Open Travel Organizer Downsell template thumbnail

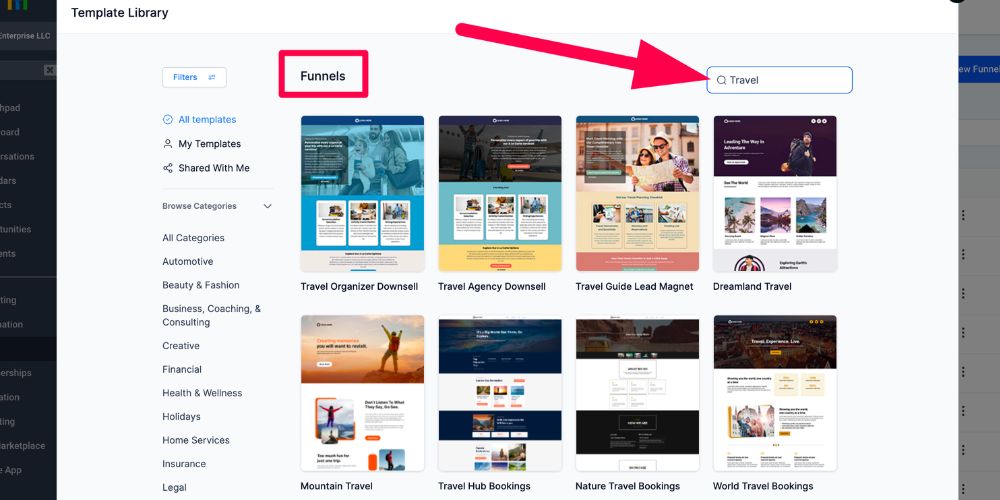pyautogui.click(x=362, y=194)
